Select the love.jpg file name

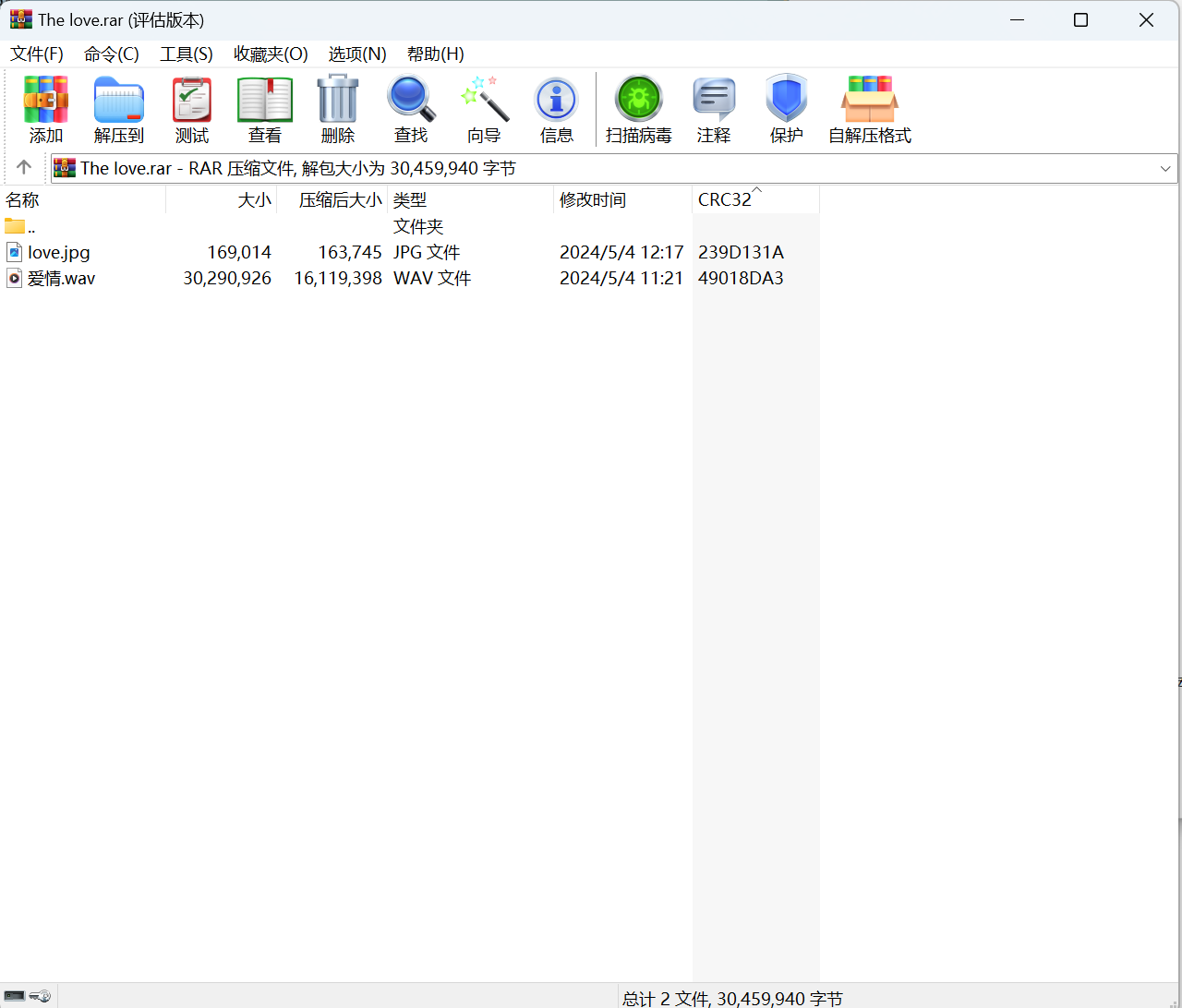(59, 252)
